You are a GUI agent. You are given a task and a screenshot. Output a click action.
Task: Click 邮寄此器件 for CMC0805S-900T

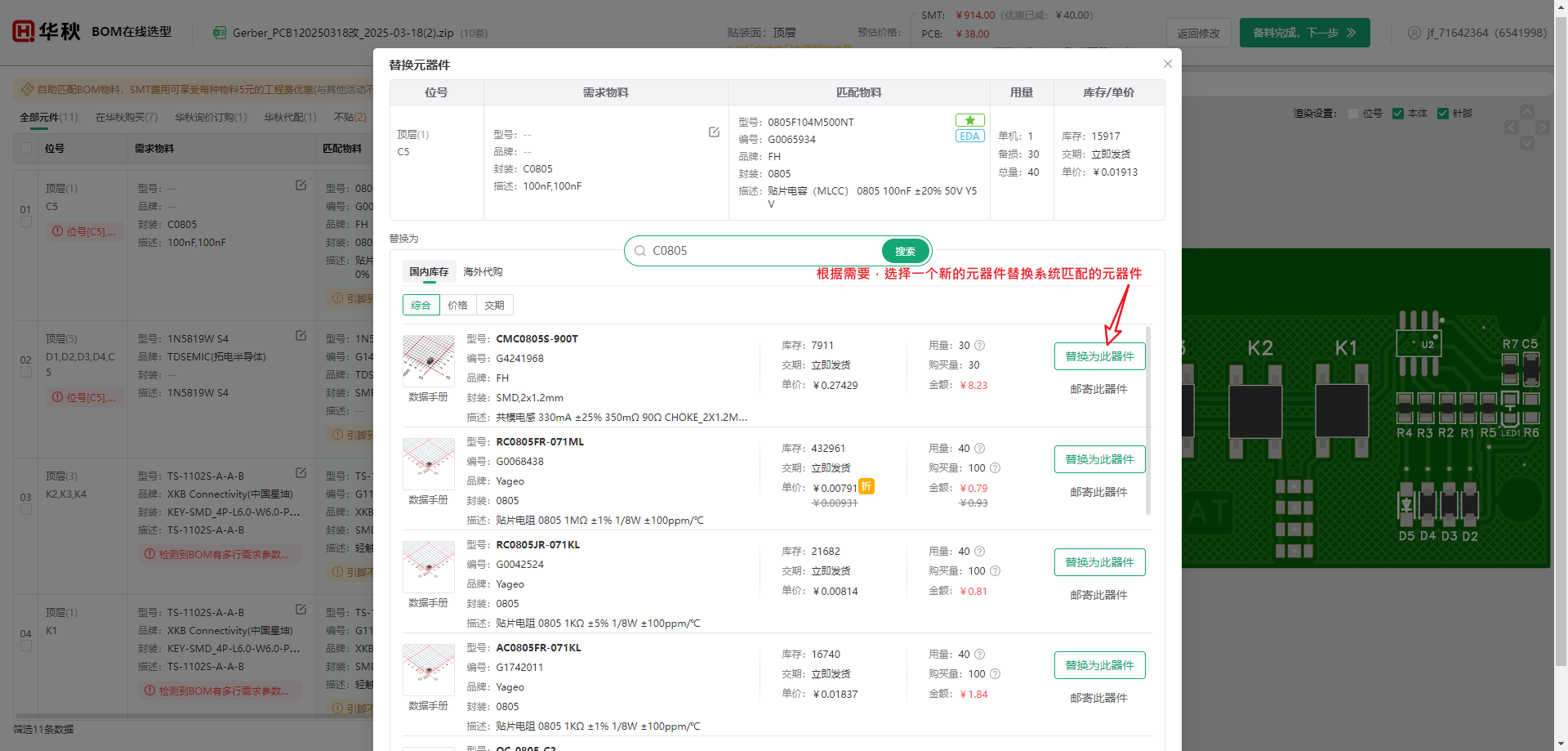tap(1098, 389)
